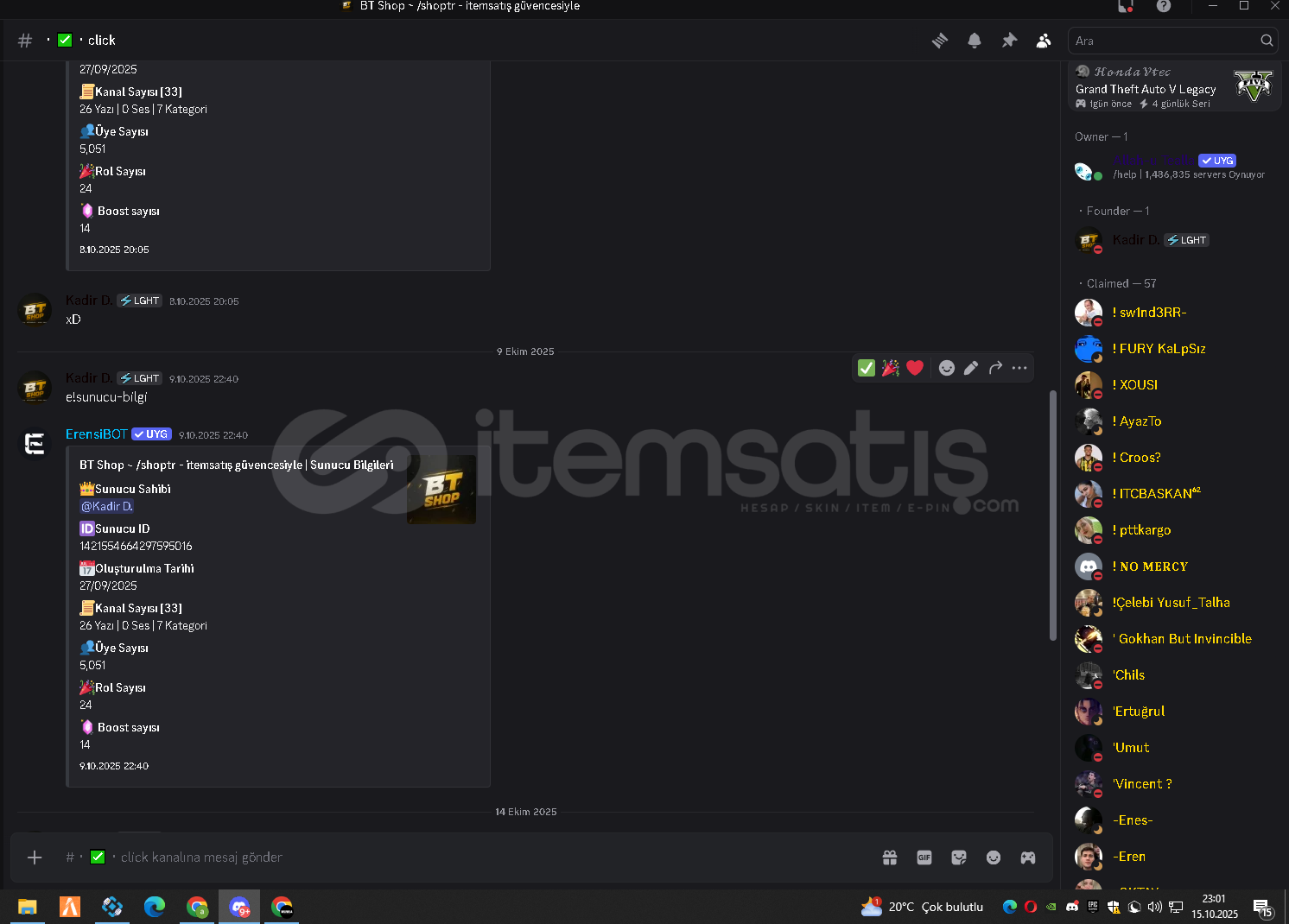
Task: Open member ! FURY KaLpSız profile
Action: click(x=1172, y=349)
